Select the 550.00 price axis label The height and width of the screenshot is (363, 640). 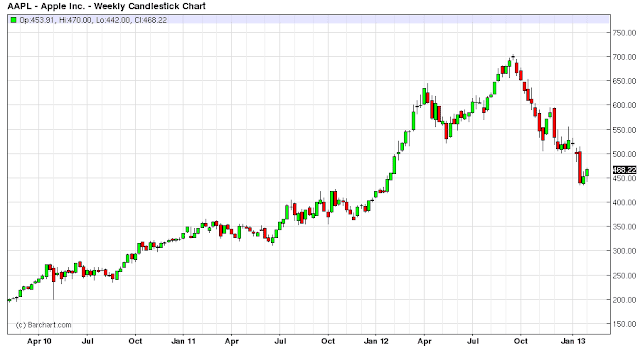[624, 130]
